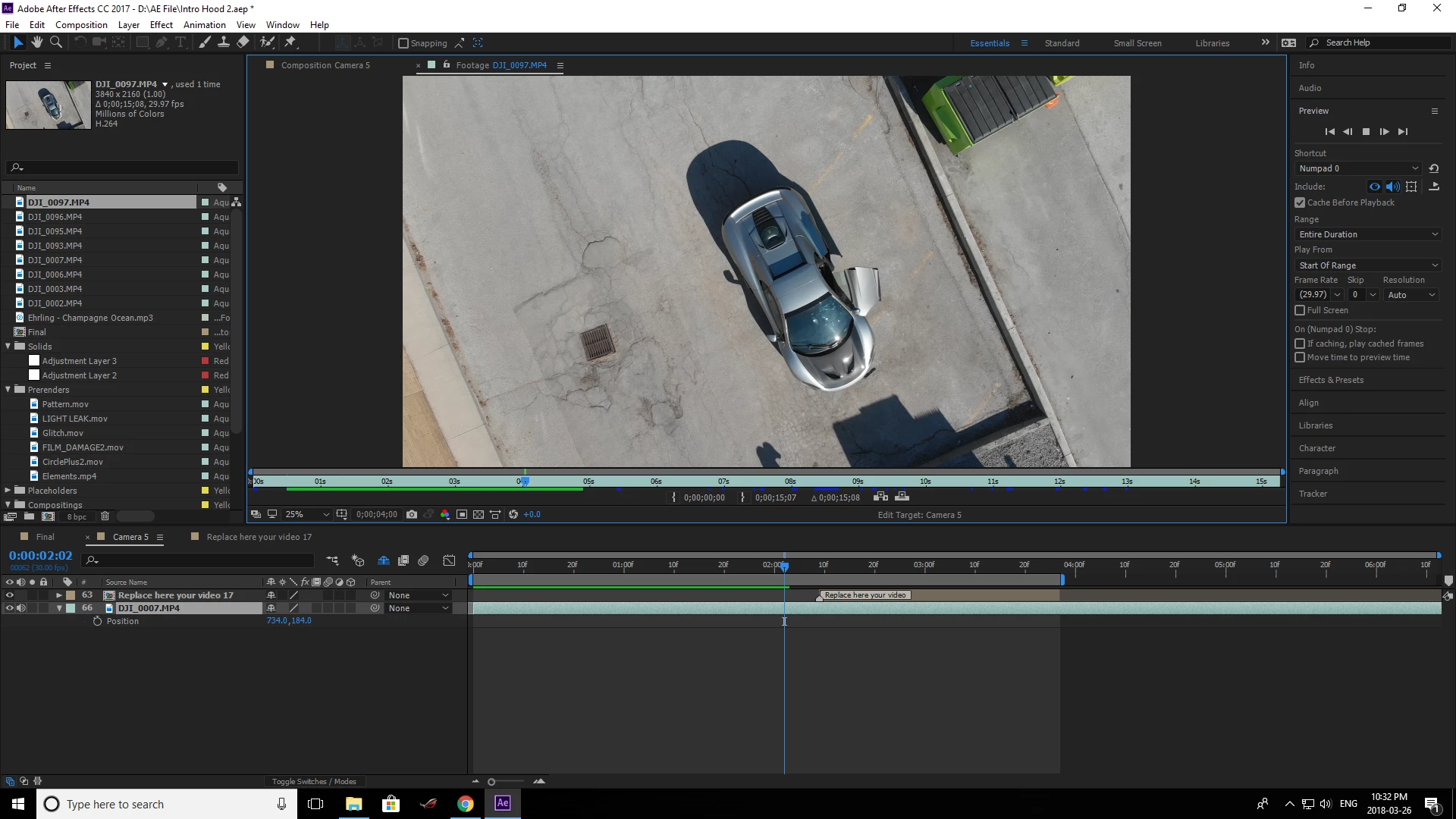Select the Hand tool

[36, 42]
